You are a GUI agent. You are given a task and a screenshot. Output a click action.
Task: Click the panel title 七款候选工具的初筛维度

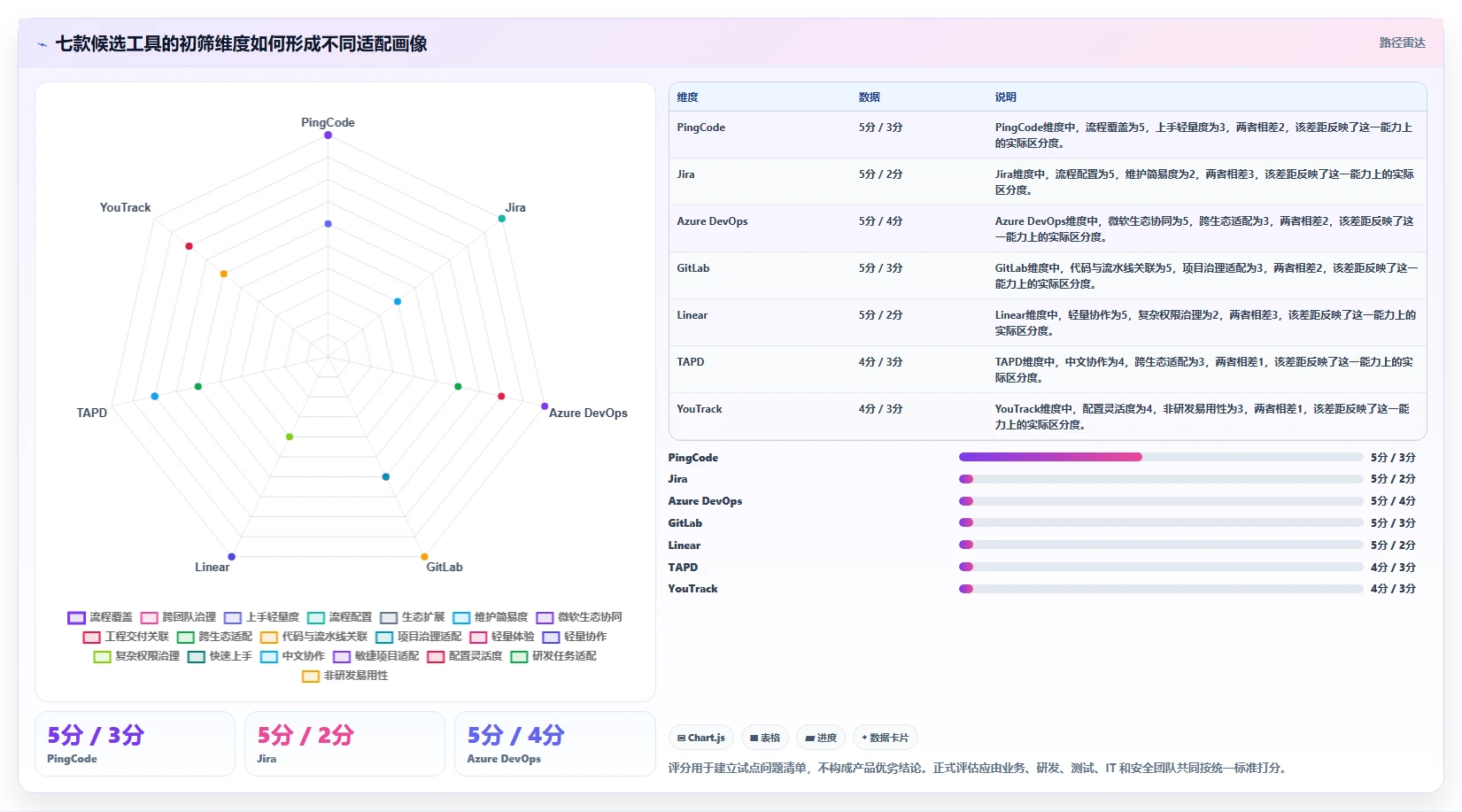pyautogui.click(x=241, y=43)
